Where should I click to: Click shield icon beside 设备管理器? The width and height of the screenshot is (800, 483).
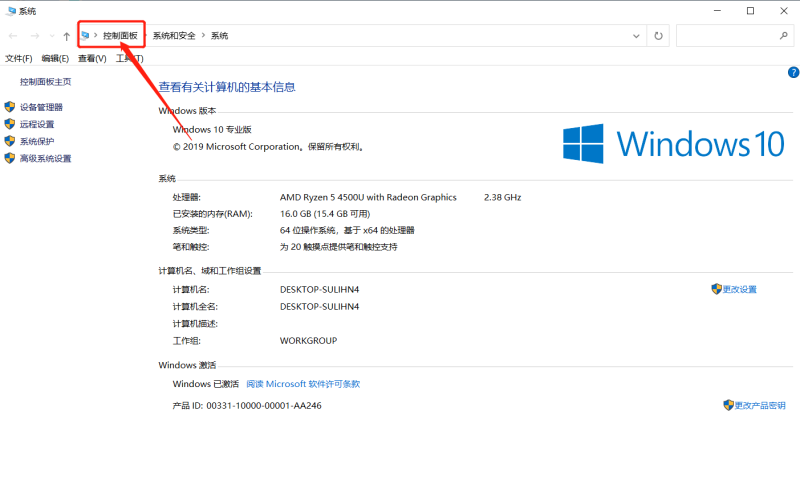10,107
